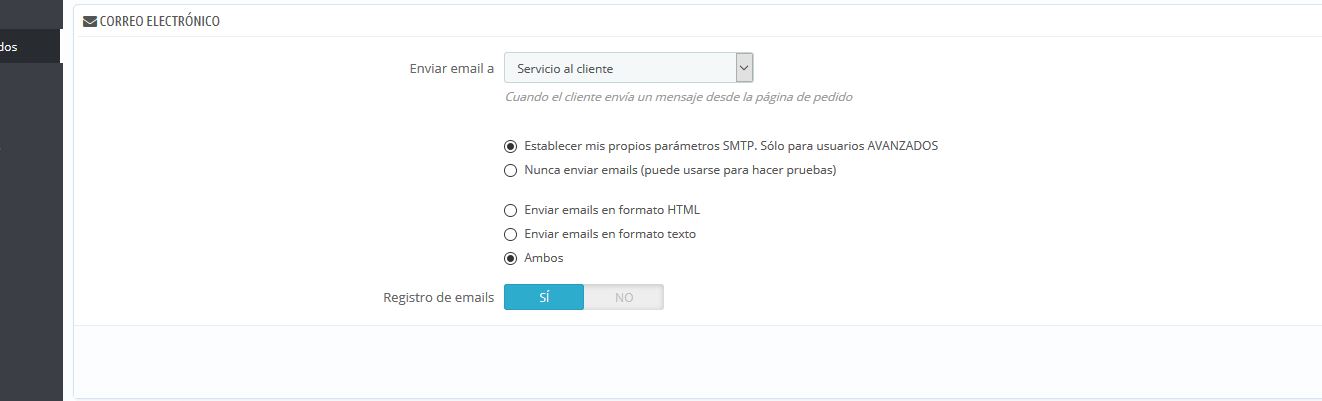Click the 'Enviar emails en formato texto' label text
The image size is (1322, 401).
(610, 234)
